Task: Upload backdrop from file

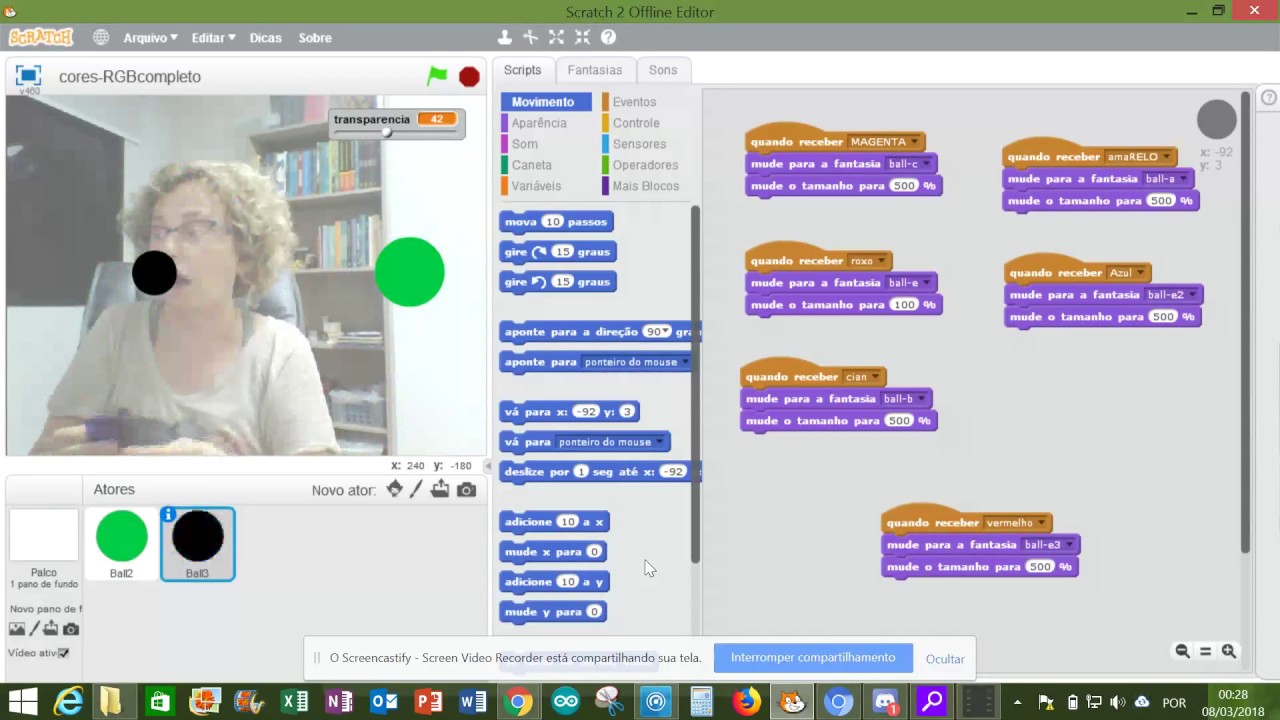Action: click(x=51, y=629)
